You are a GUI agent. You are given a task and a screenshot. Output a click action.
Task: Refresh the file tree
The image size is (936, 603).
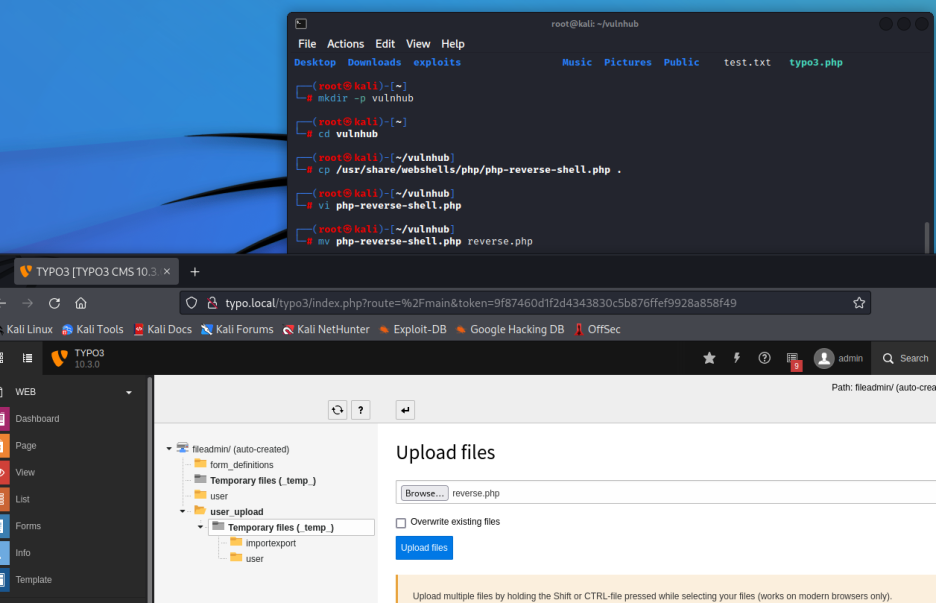(337, 410)
